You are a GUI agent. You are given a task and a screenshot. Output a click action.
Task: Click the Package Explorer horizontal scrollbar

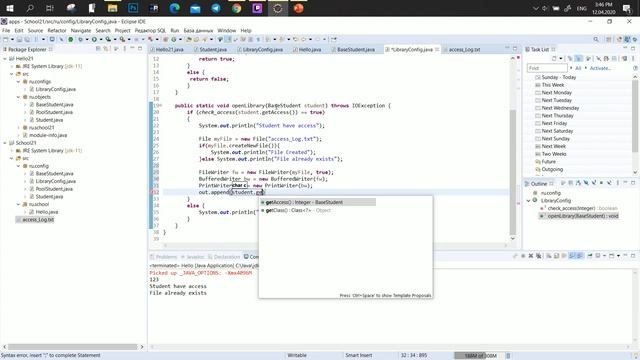pos(73,347)
